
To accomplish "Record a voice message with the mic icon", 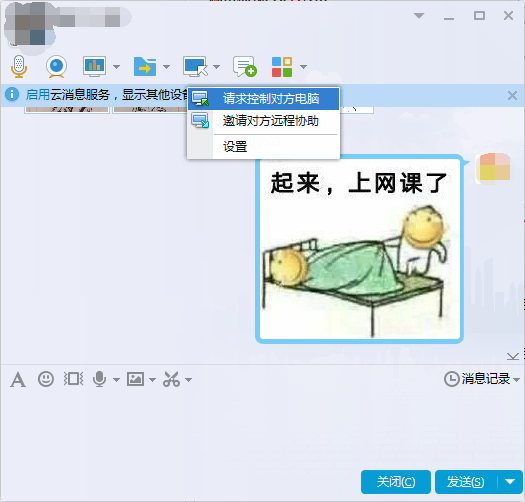I will [99, 379].
